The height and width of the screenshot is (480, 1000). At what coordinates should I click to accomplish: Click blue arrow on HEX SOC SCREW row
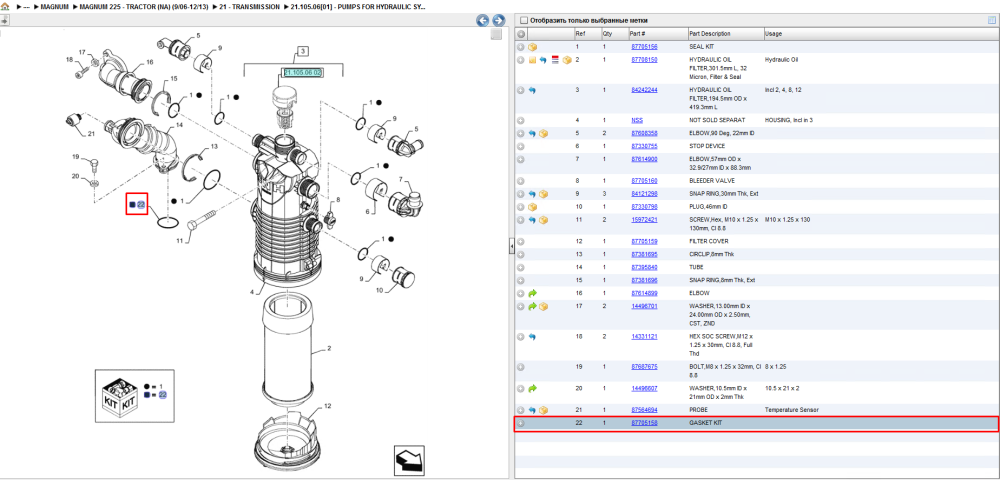[533, 337]
